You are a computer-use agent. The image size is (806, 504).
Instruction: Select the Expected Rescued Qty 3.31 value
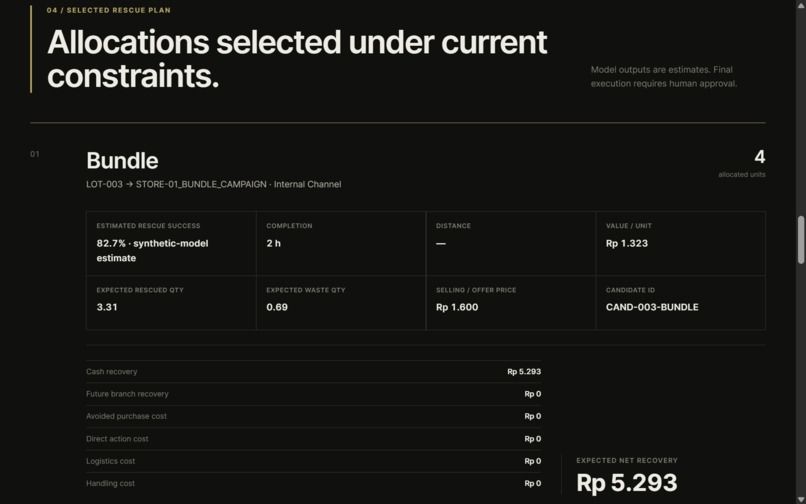coord(107,307)
